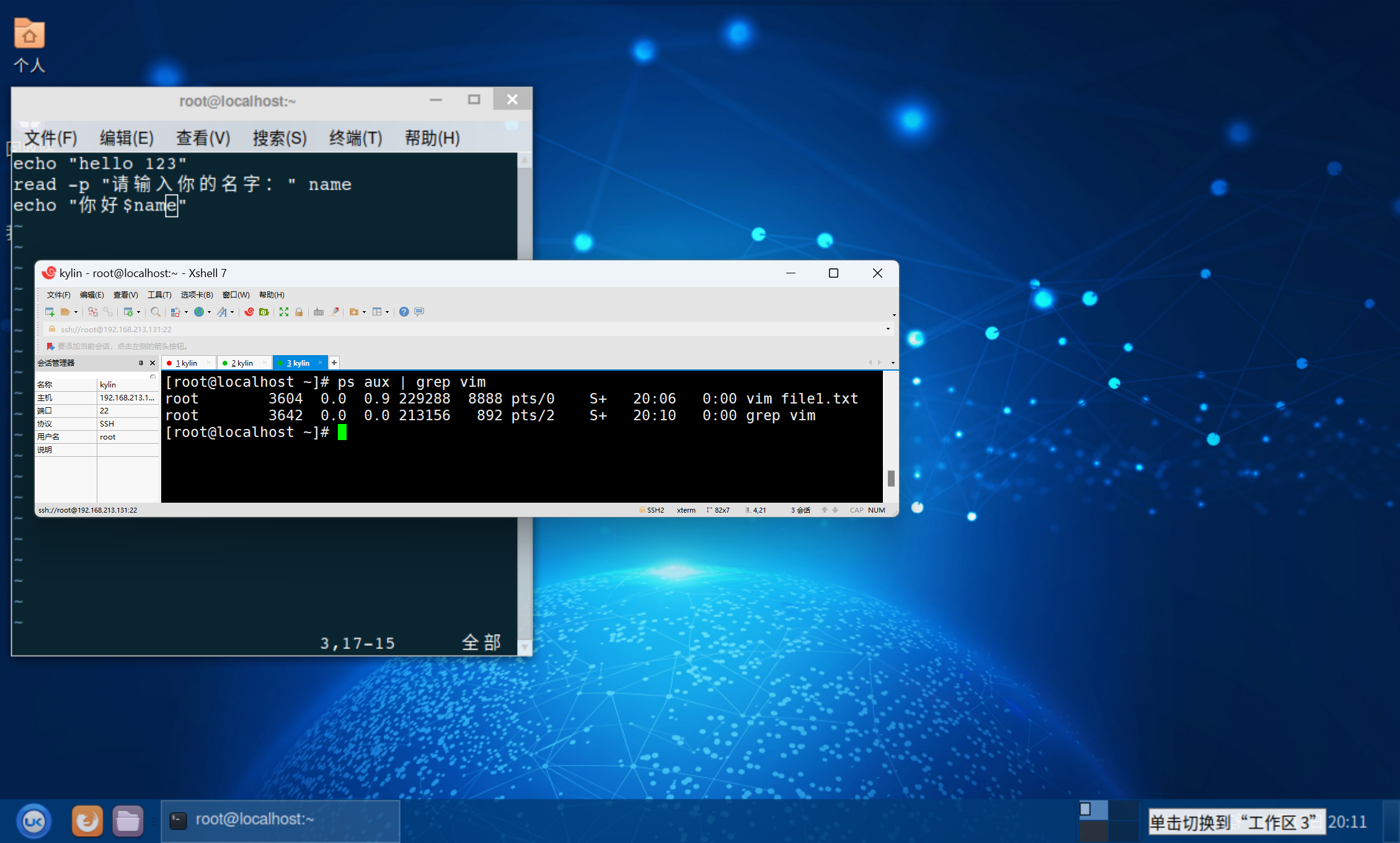Click the keyboard Key Mapping icon
This screenshot has height=843, width=1400.
pos(319,312)
